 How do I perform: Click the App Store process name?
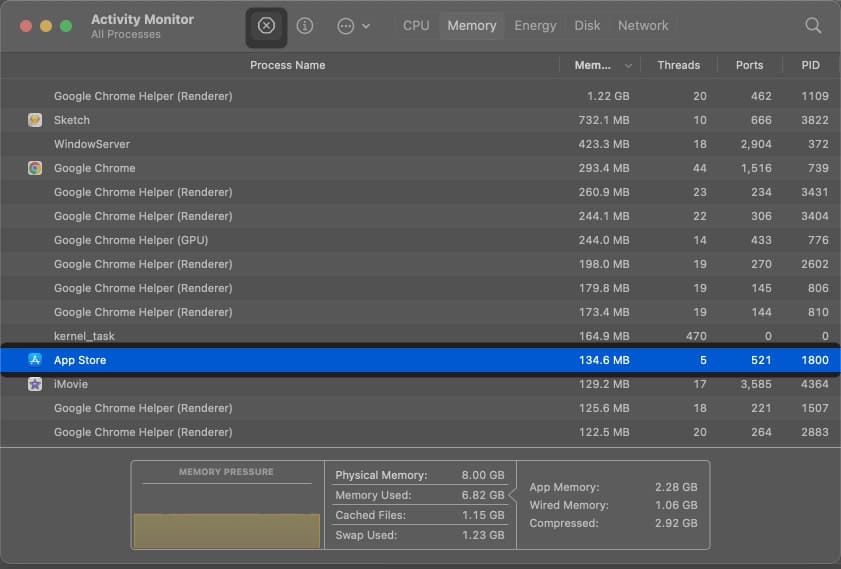(80, 360)
